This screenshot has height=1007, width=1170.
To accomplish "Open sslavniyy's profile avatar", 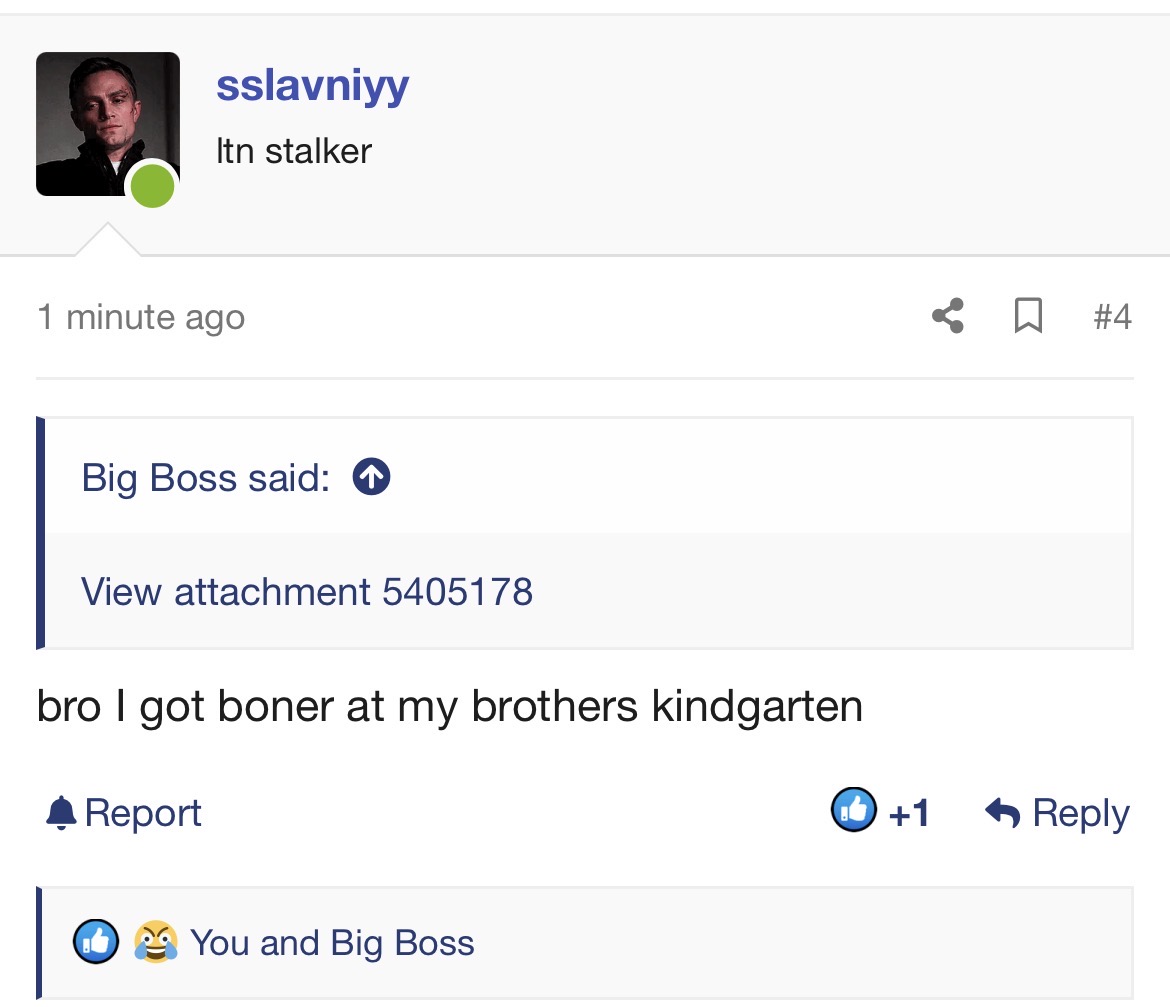I will pos(107,124).
